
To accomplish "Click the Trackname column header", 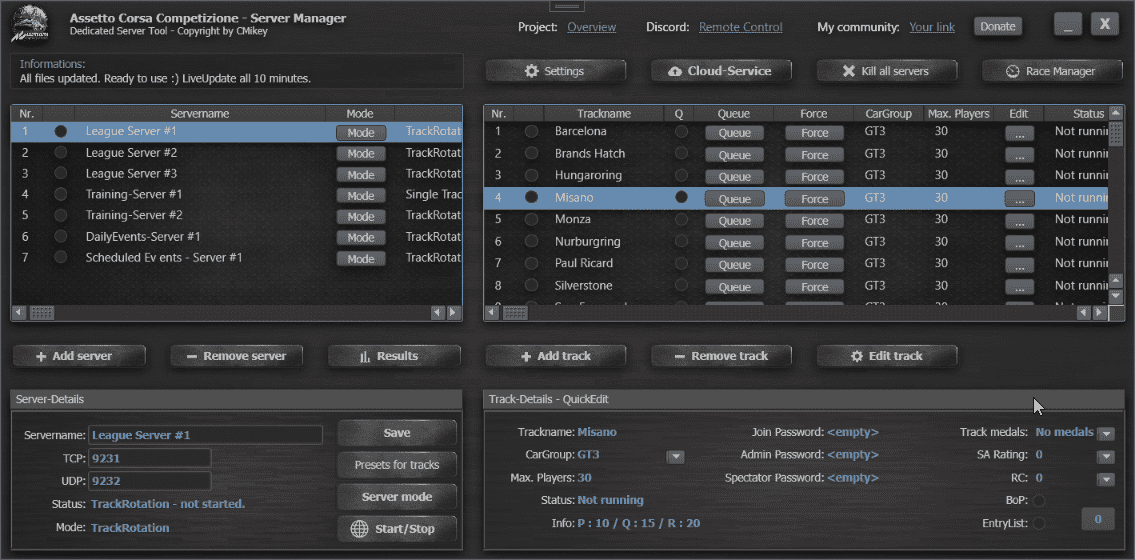I will click(604, 114).
